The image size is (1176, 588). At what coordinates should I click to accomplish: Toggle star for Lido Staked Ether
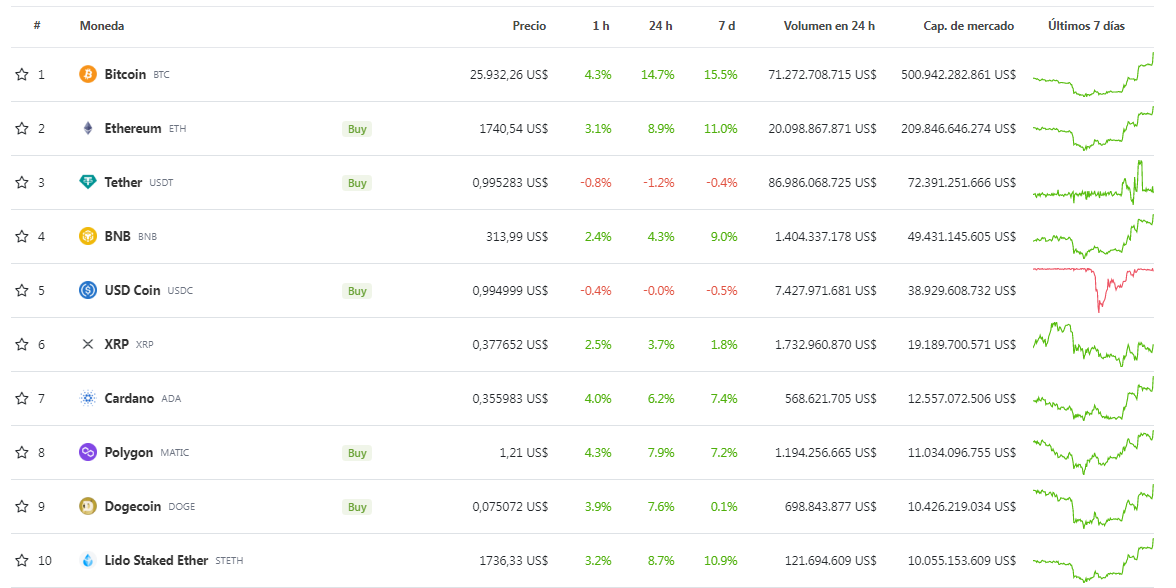(22, 560)
